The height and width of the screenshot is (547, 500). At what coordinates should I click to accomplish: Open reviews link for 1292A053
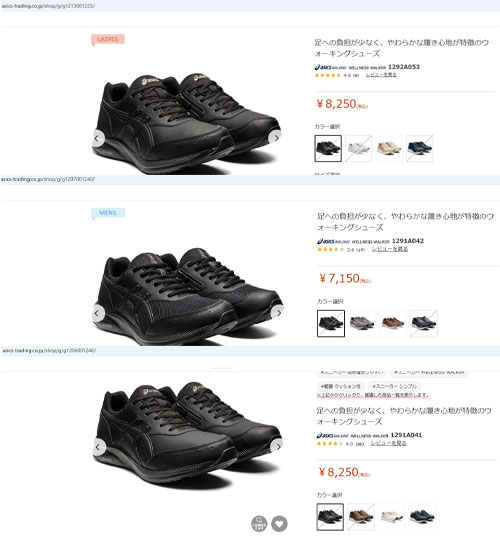(x=381, y=75)
